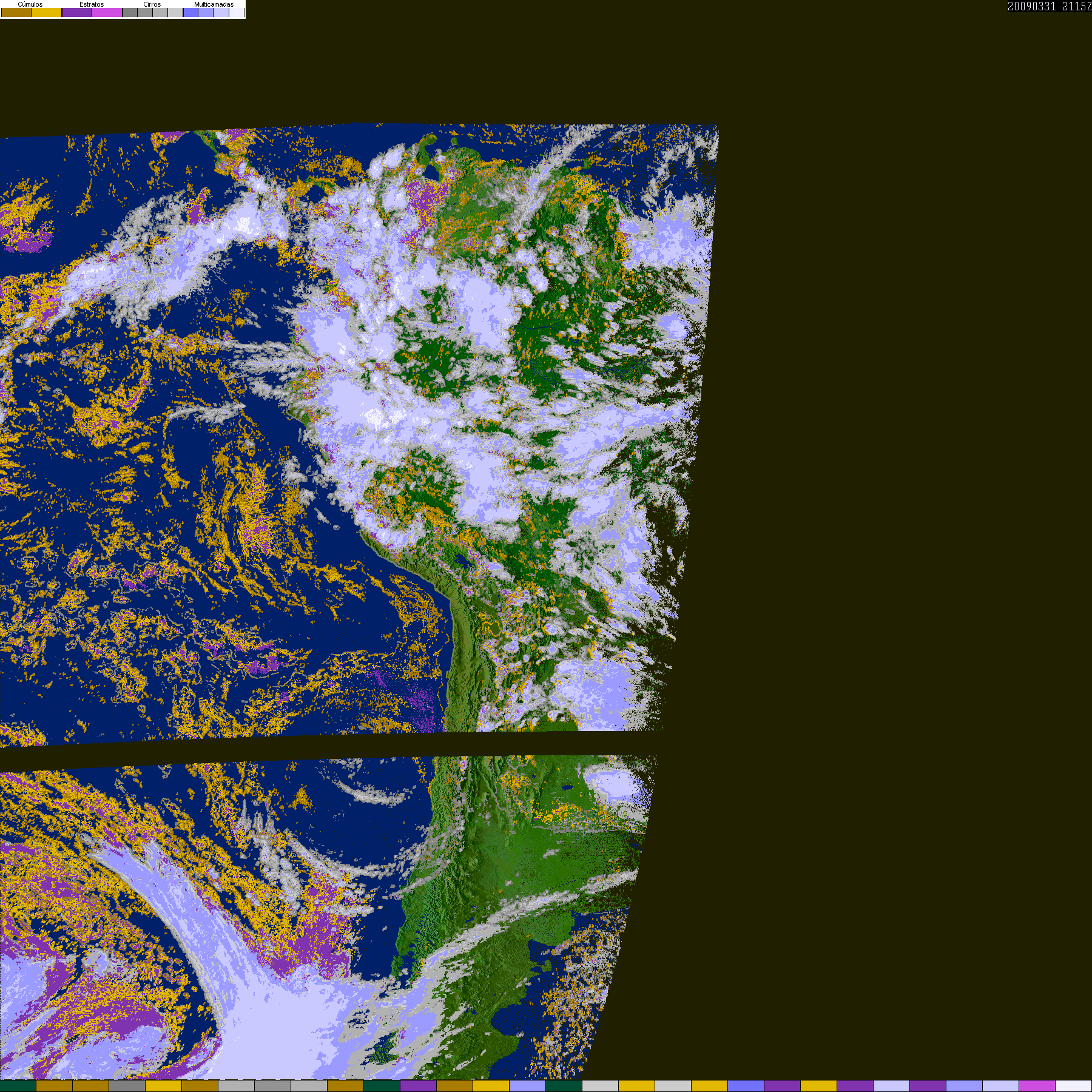Select the dark brown Cúmulos legend swatch
The width and height of the screenshot is (1092, 1092).
pyautogui.click(x=16, y=12)
